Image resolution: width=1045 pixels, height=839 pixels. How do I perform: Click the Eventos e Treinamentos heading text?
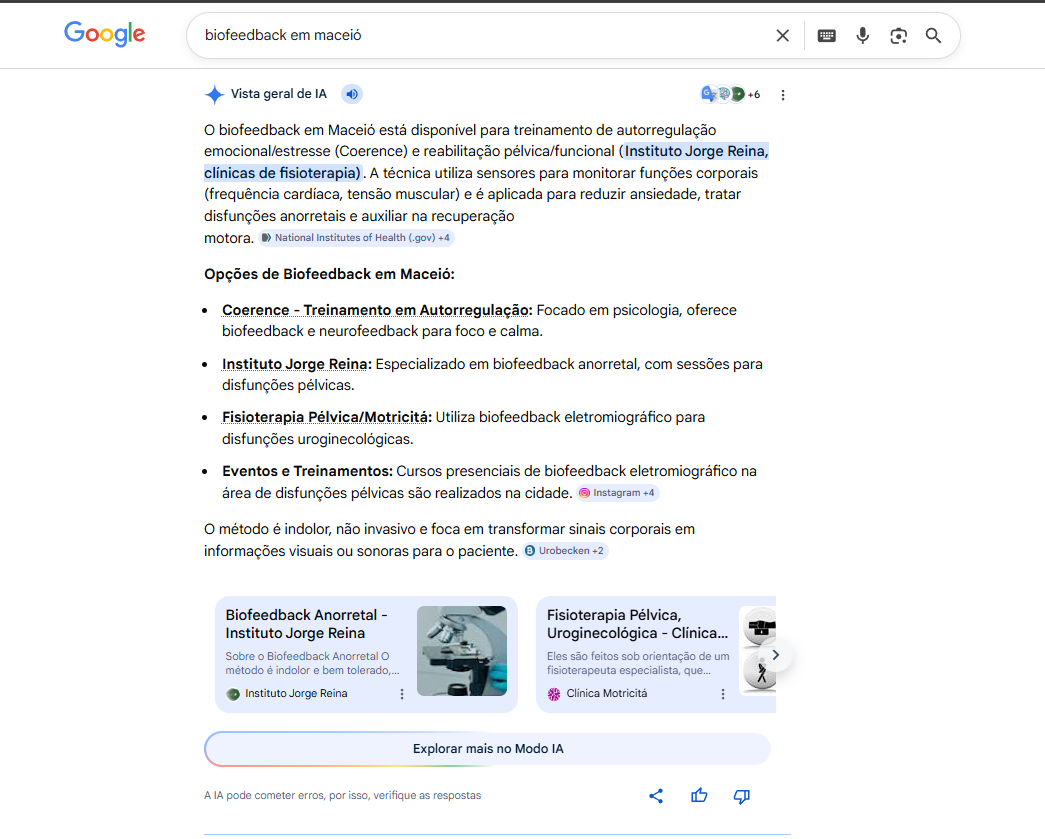coord(307,471)
